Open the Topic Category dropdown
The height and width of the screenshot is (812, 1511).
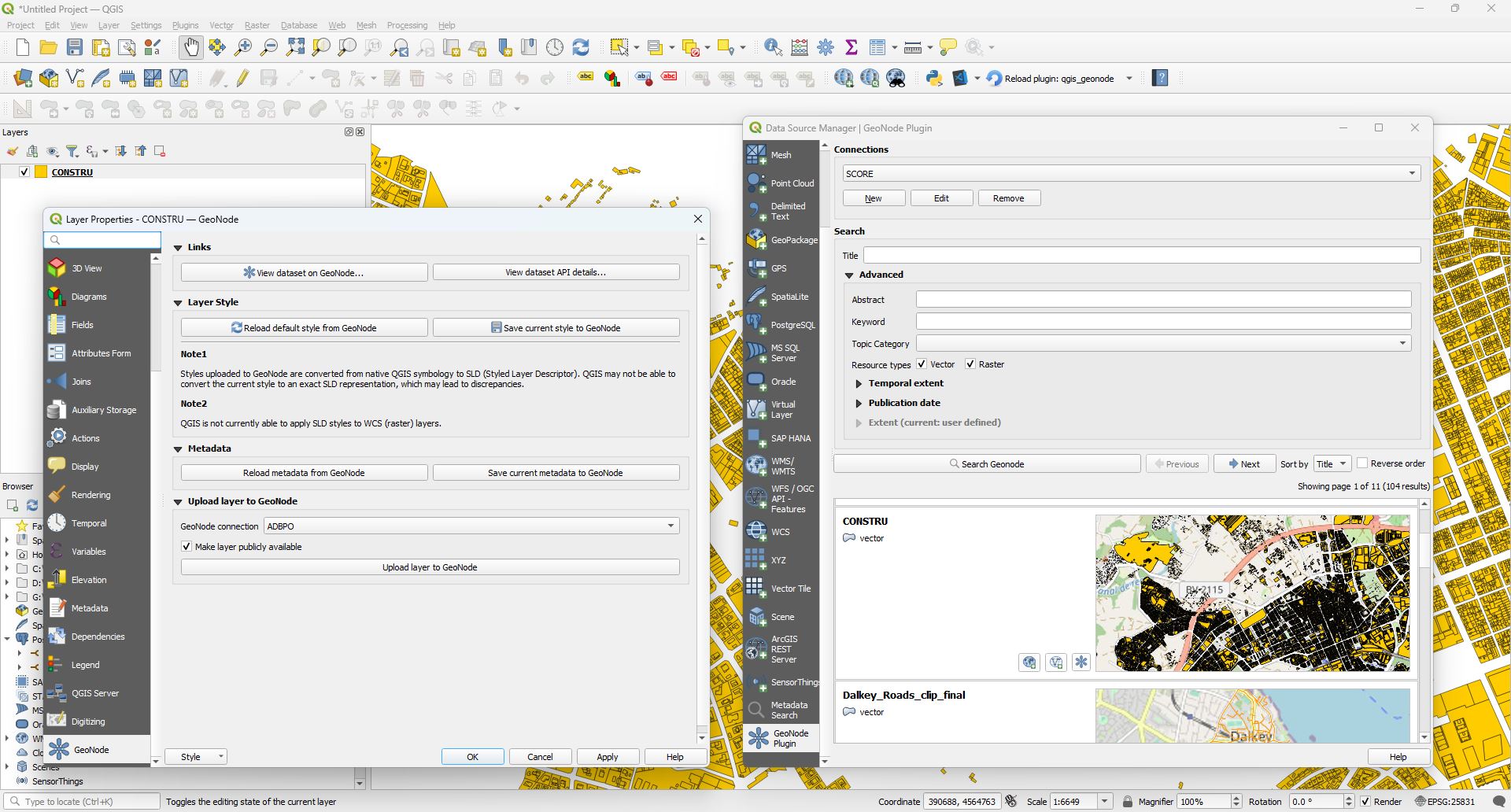click(x=1163, y=343)
